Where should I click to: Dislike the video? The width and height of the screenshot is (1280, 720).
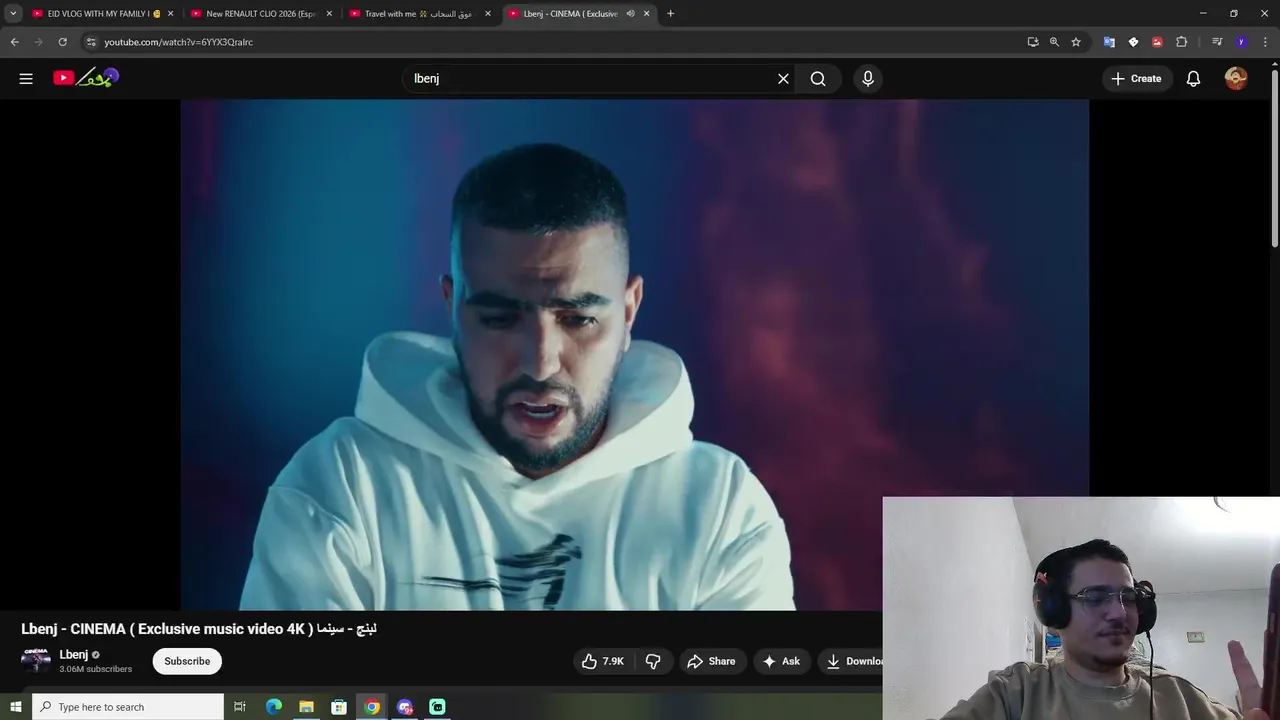point(653,661)
